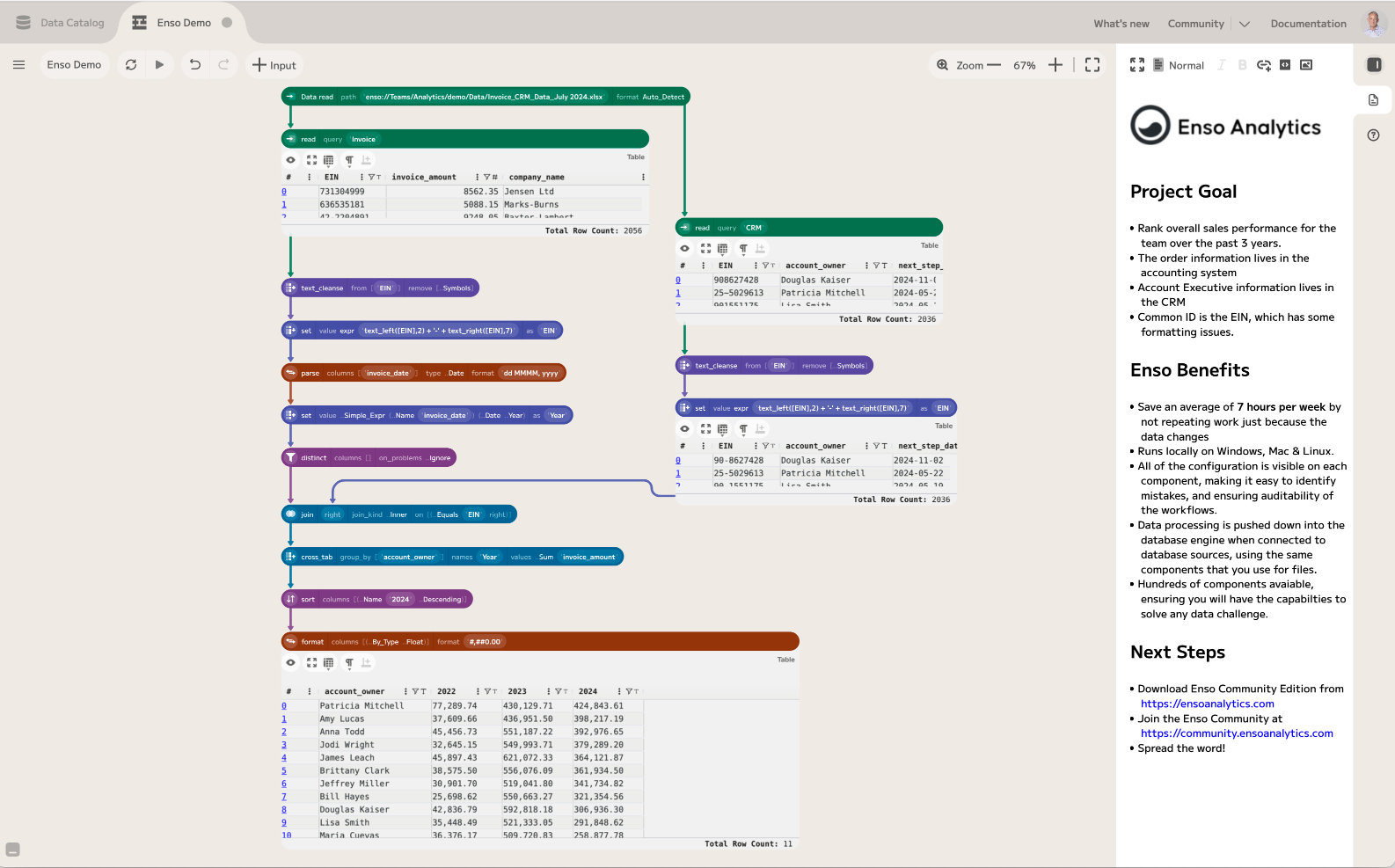The image size is (1395, 868).
Task: Open visualization type selector on CRM set node
Action: click(x=722, y=429)
